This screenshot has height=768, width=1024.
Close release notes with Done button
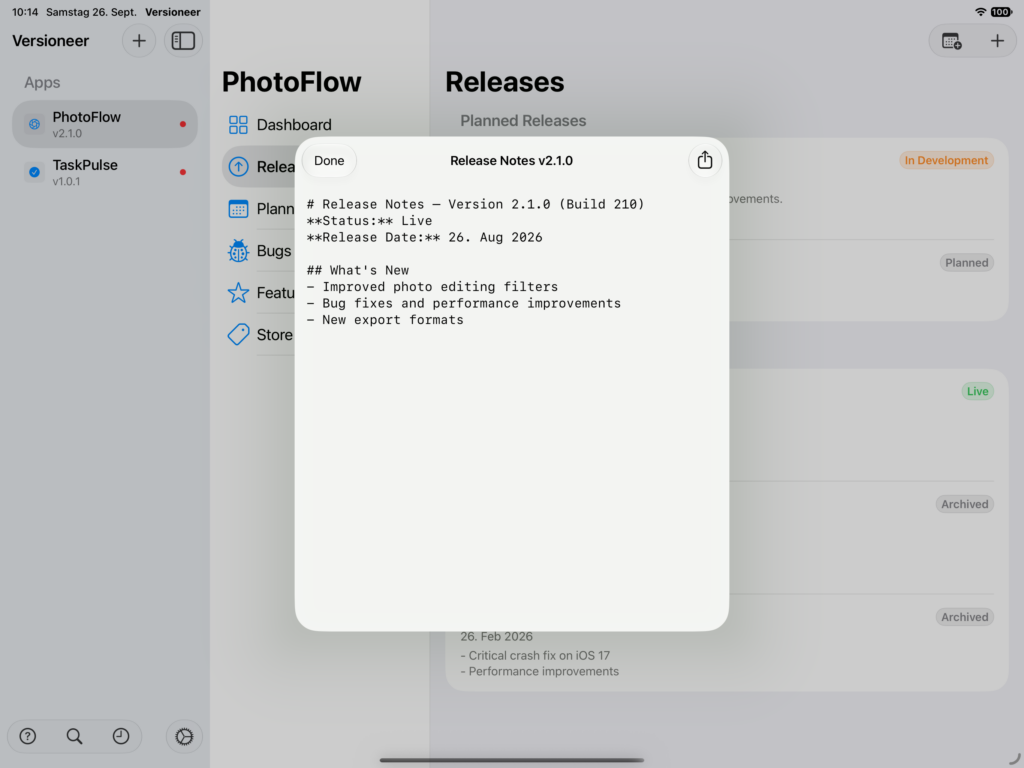329,161
